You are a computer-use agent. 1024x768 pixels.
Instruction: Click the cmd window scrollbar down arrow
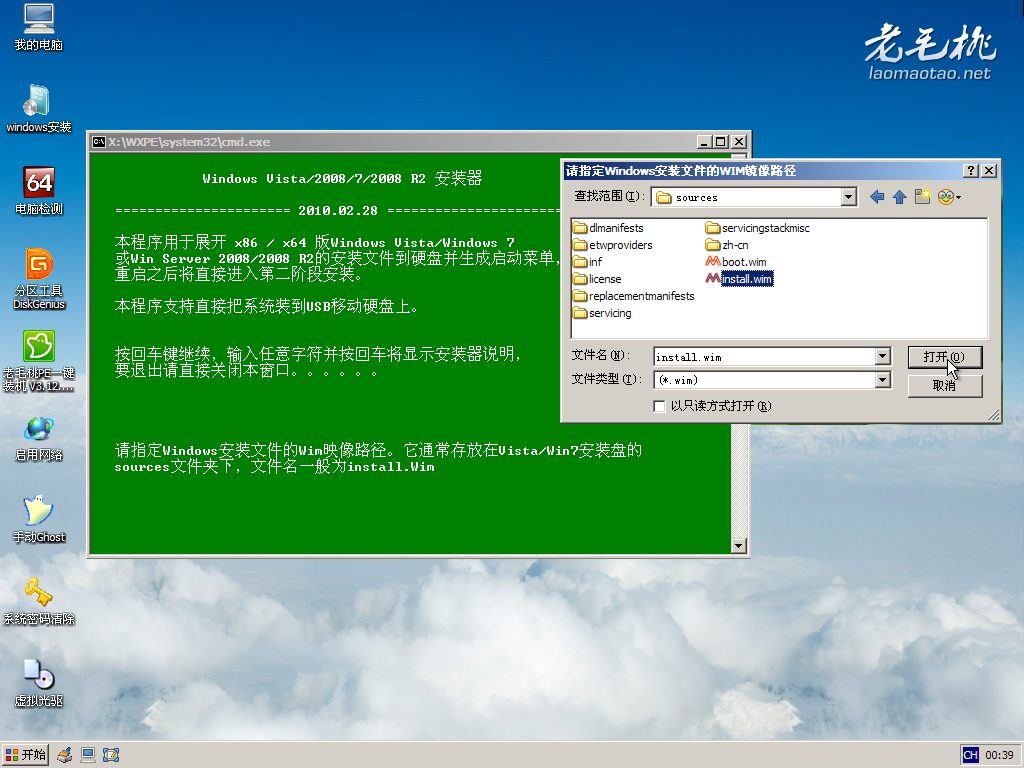tap(739, 546)
